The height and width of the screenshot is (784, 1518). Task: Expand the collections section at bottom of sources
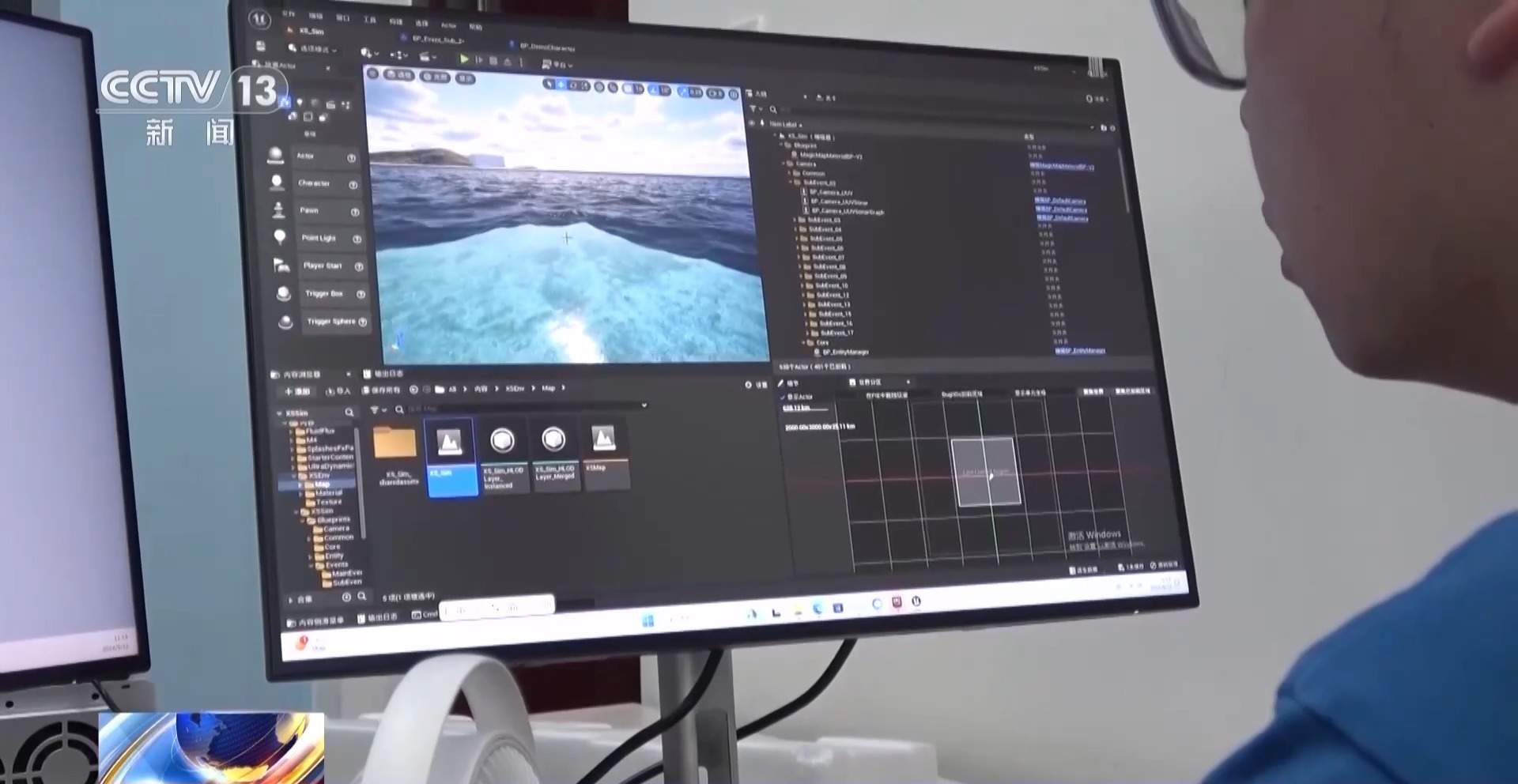[290, 600]
